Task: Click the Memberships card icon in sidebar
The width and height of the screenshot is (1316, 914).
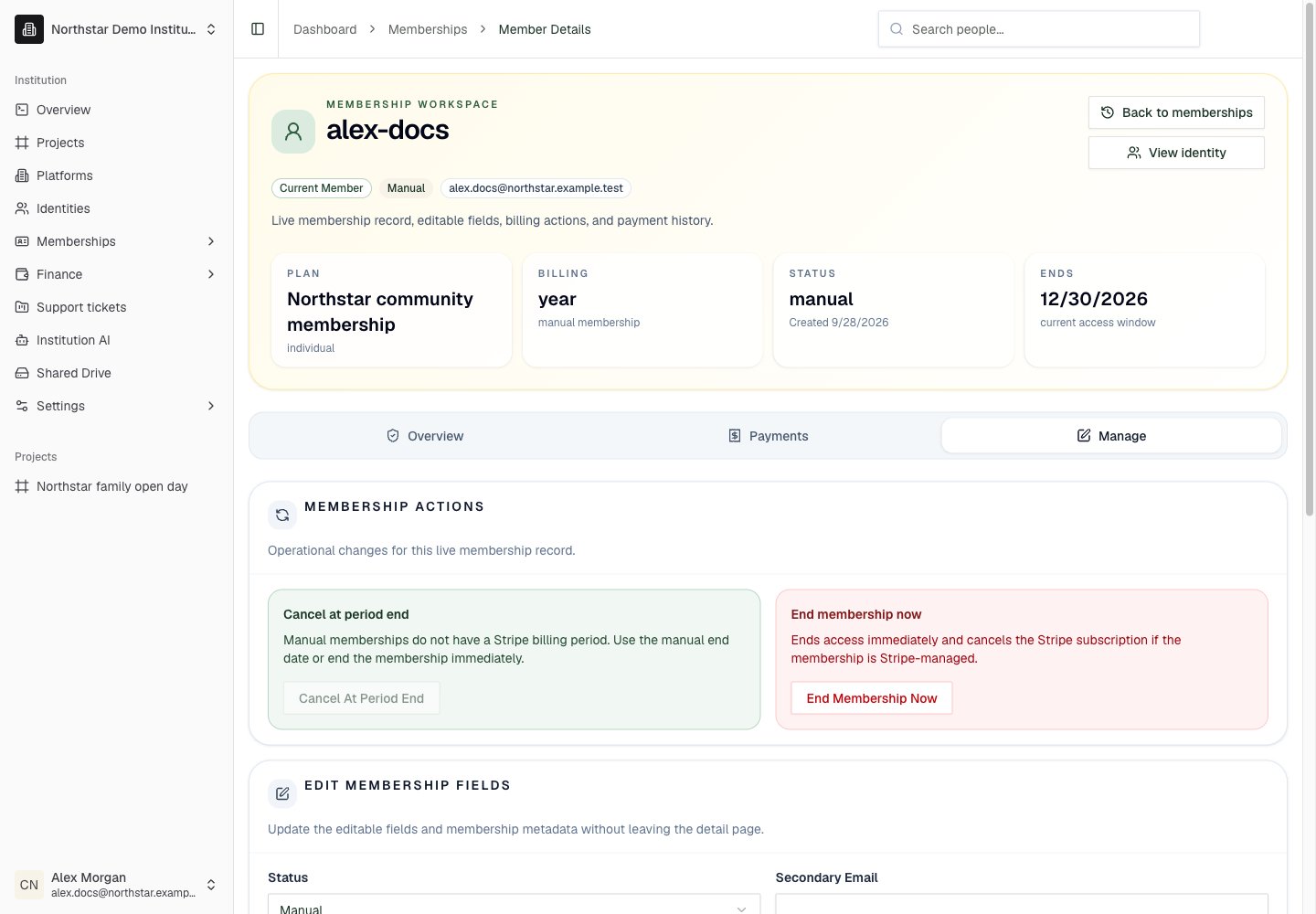Action: click(22, 241)
